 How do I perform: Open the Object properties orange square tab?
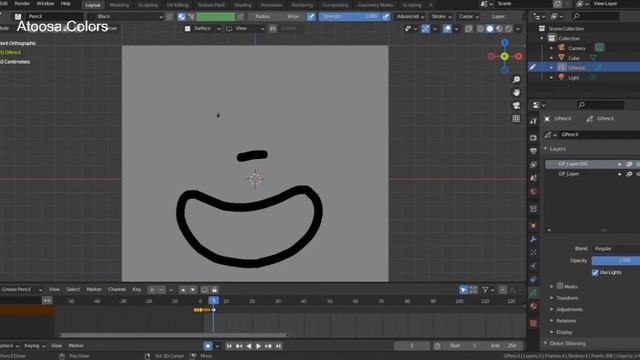click(x=533, y=226)
